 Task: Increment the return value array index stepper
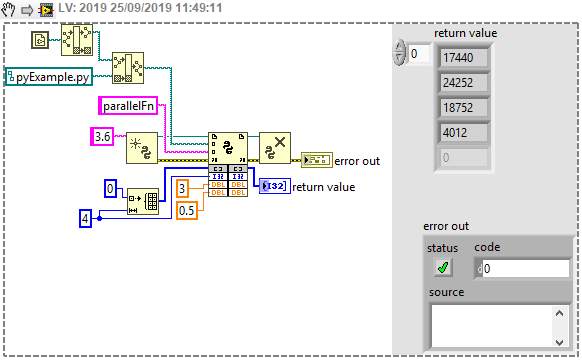pyautogui.click(x=399, y=47)
